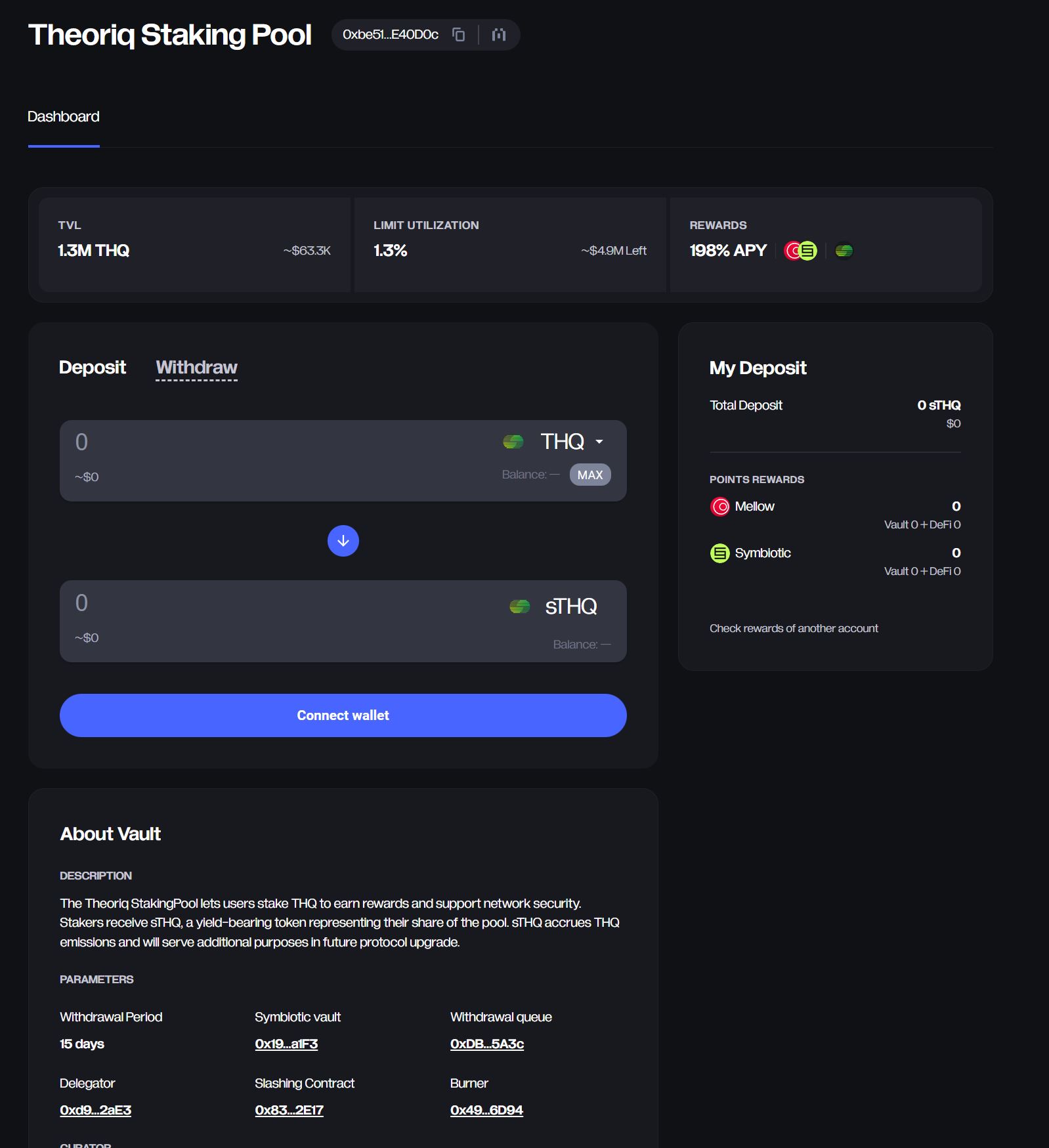Open the block explorer icon beside the address
The height and width of the screenshot is (1148, 1049).
499,35
